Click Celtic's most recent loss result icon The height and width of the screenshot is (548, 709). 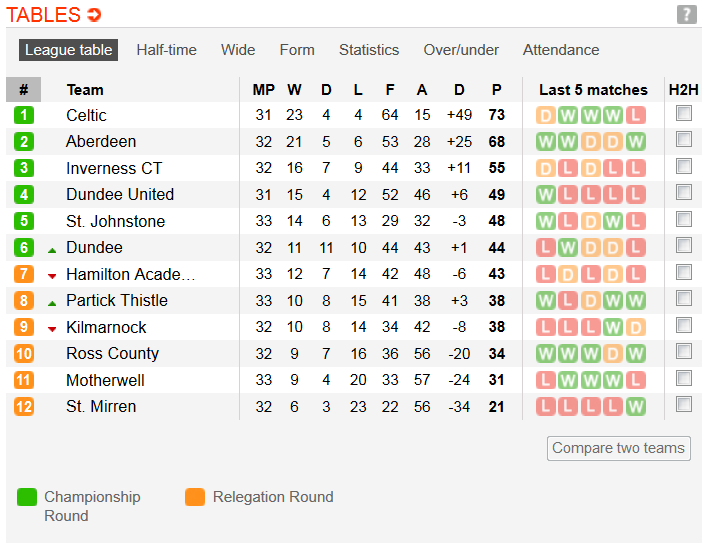point(636,115)
